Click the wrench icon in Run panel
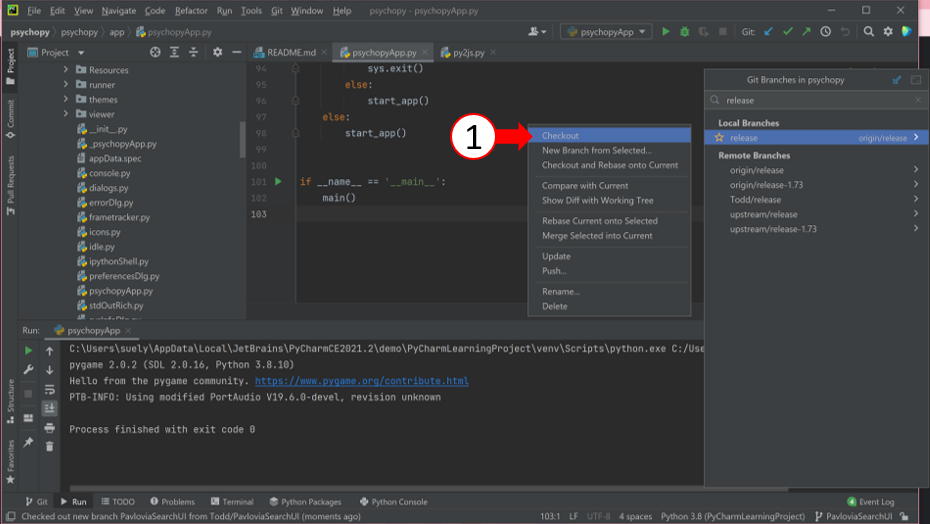This screenshot has height=524, width=930. point(28,370)
